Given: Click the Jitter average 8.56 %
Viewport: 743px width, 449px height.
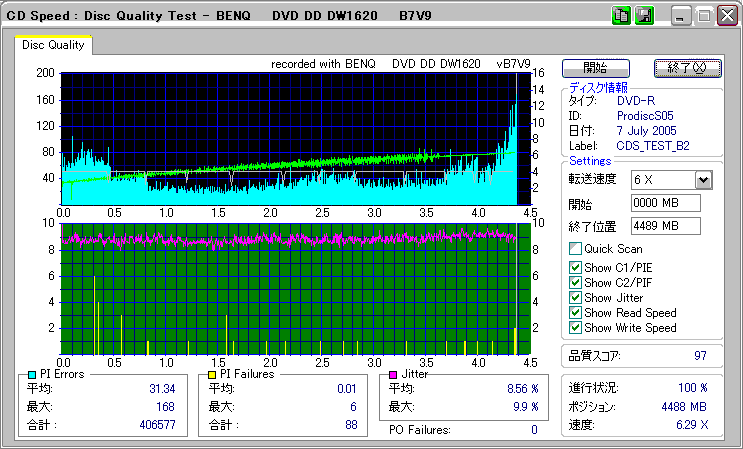Looking at the screenshot, I should (523, 389).
